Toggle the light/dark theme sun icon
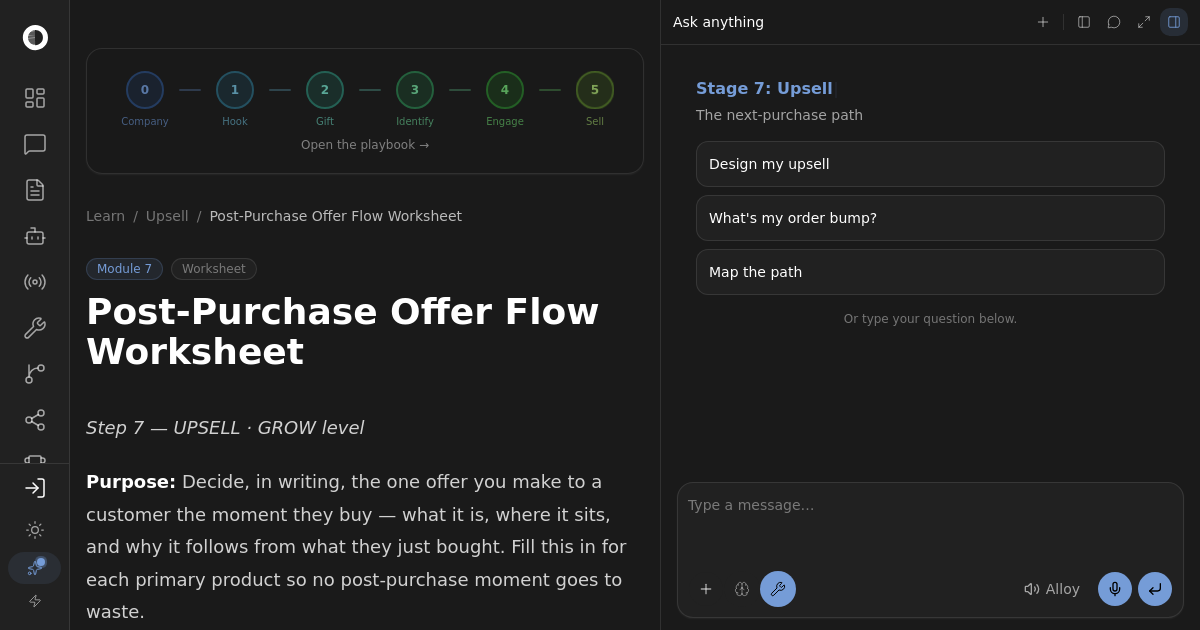Image resolution: width=1200 pixels, height=630 pixels. click(35, 530)
